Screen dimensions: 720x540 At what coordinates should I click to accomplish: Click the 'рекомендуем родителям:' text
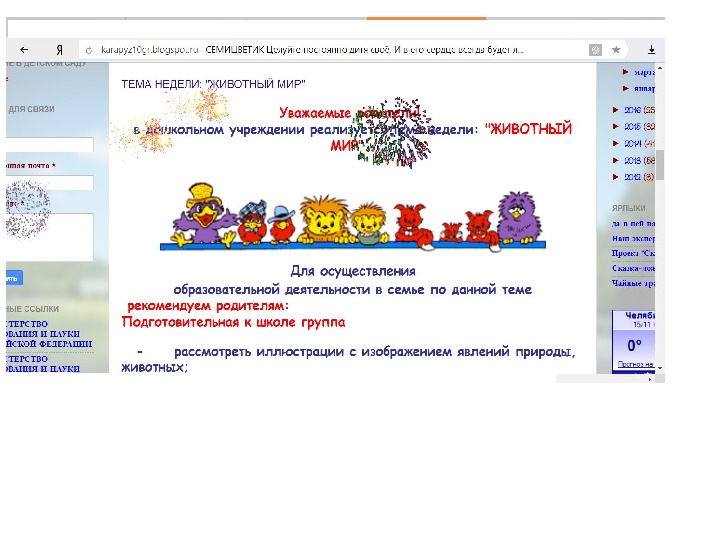(x=208, y=306)
